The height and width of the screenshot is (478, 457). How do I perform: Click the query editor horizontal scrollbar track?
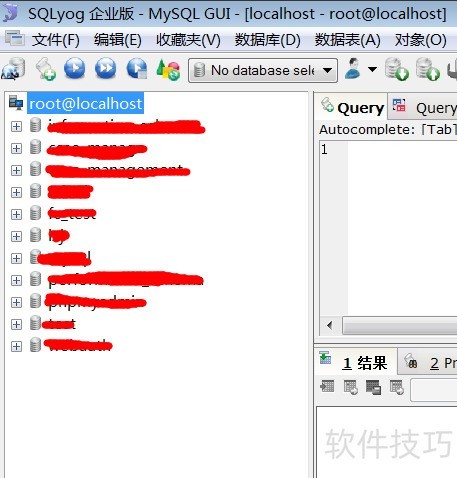399,325
